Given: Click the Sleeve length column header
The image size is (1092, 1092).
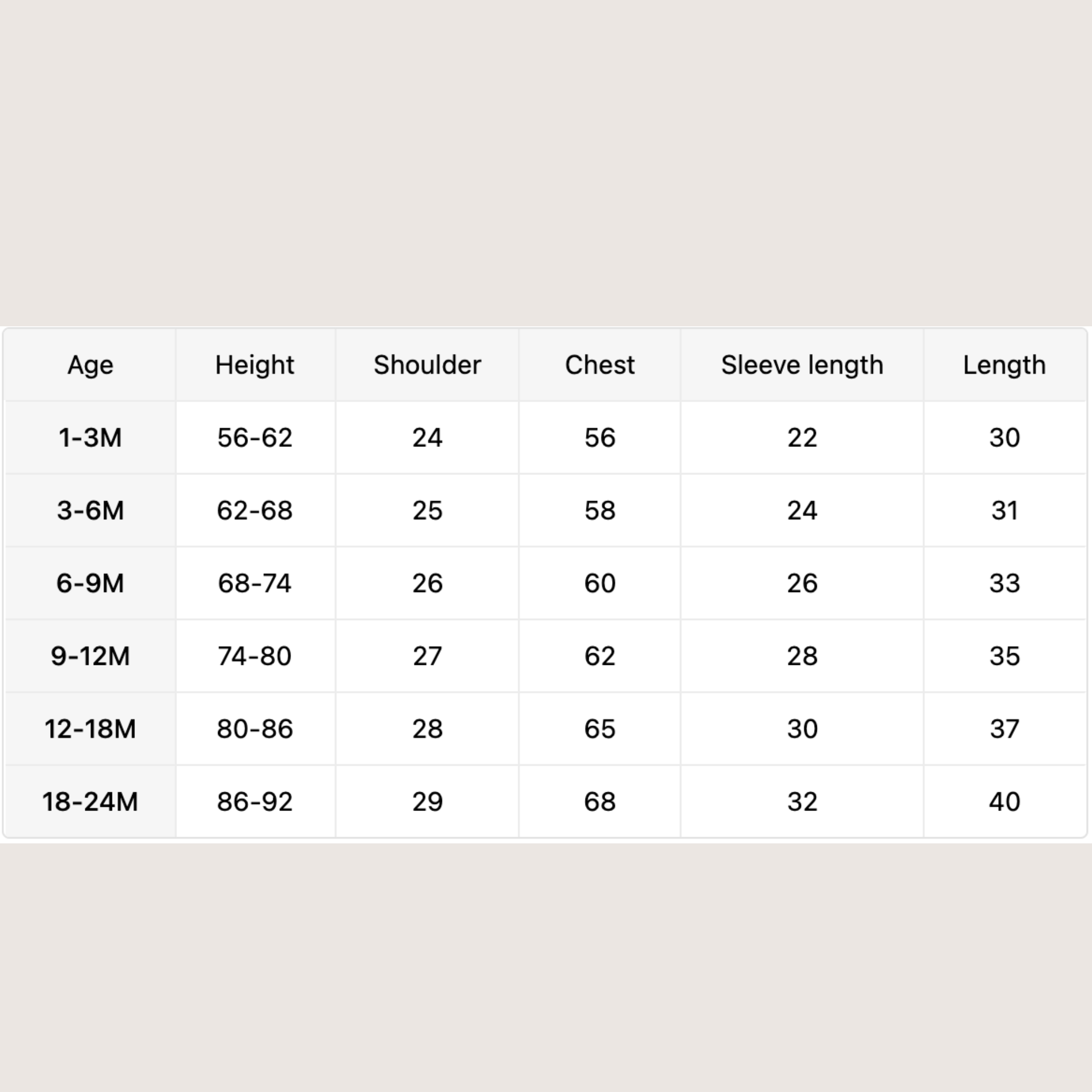Looking at the screenshot, I should coord(802,365).
